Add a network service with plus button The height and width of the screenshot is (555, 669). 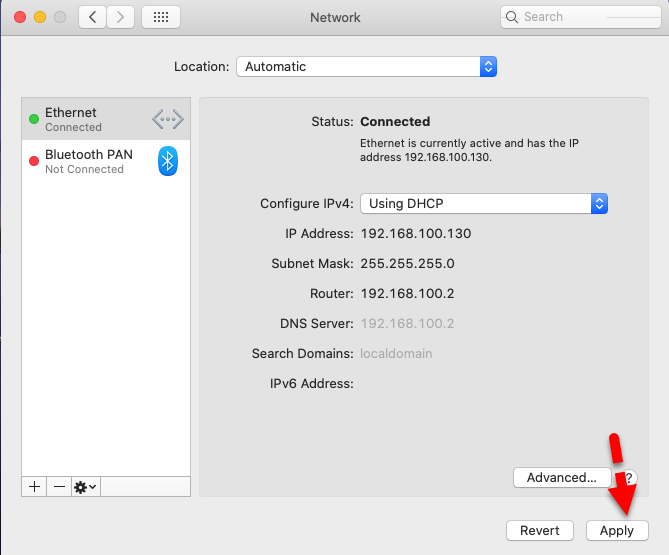(x=34, y=486)
